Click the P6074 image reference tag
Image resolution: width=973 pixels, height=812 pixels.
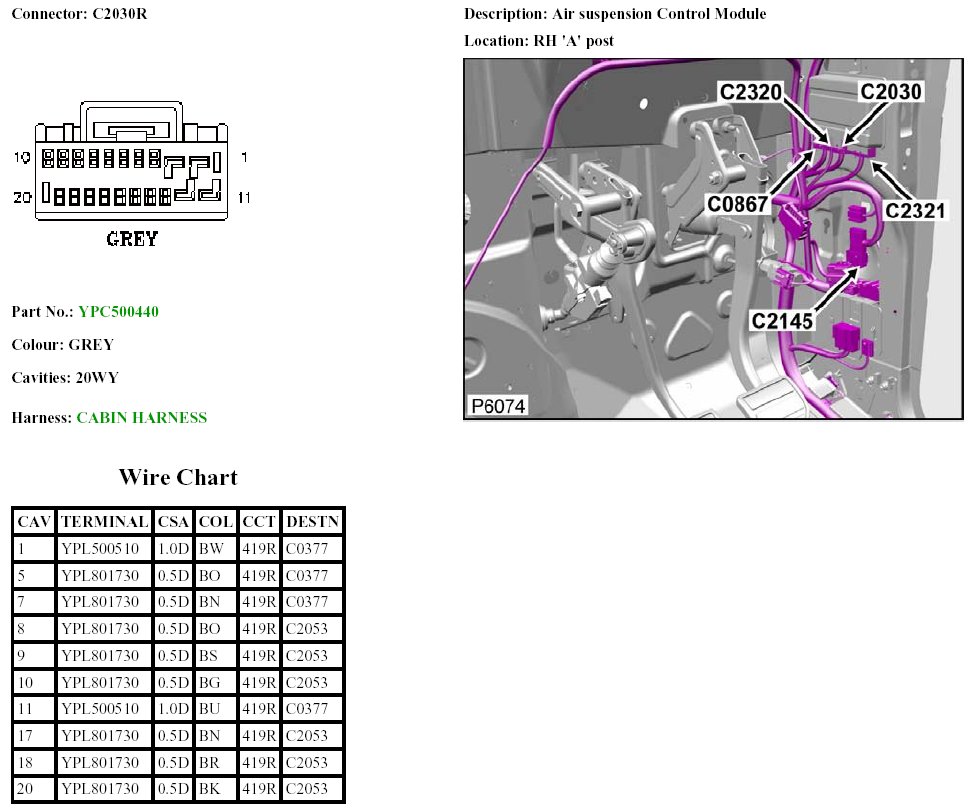click(497, 406)
